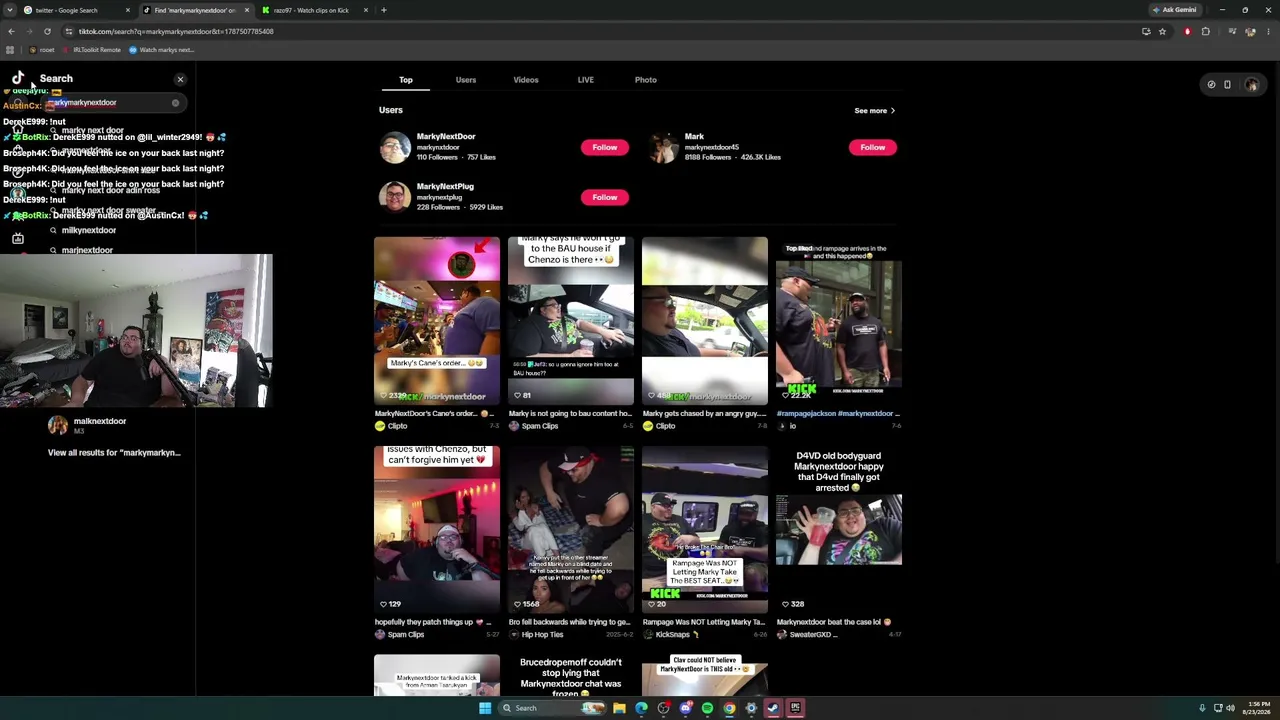
Task: Open a new browser tab
Action: [x=383, y=10]
